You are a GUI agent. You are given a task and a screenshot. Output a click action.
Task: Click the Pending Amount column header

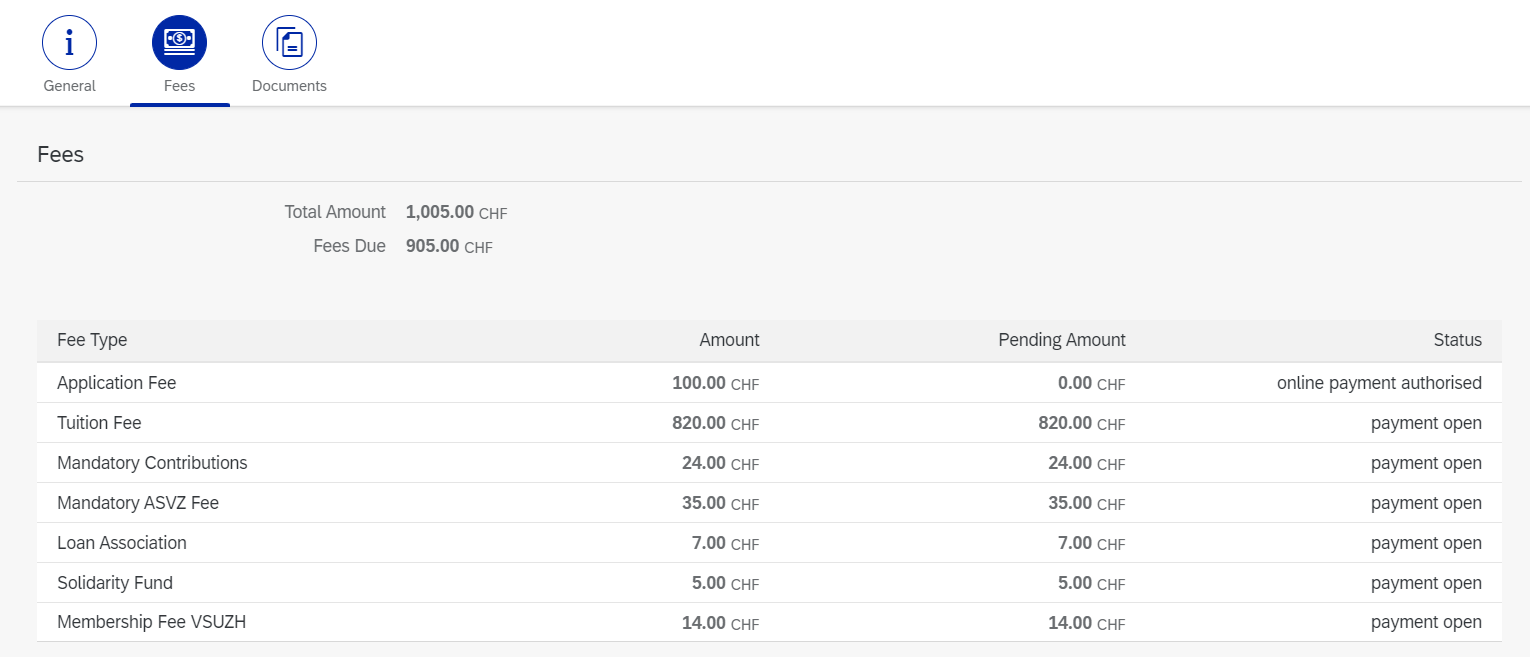(x=1061, y=340)
